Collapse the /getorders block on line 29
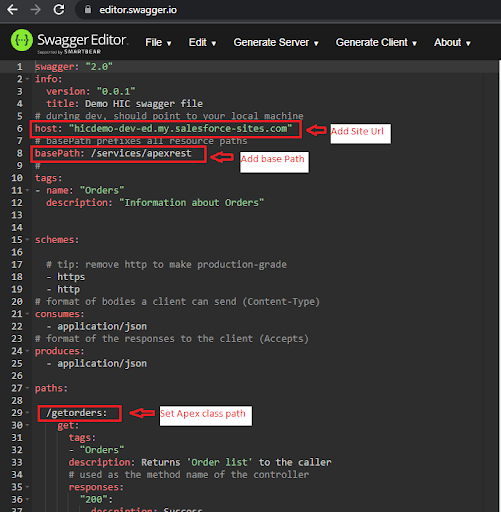Screen dimensions: 501x512 pos(27,413)
